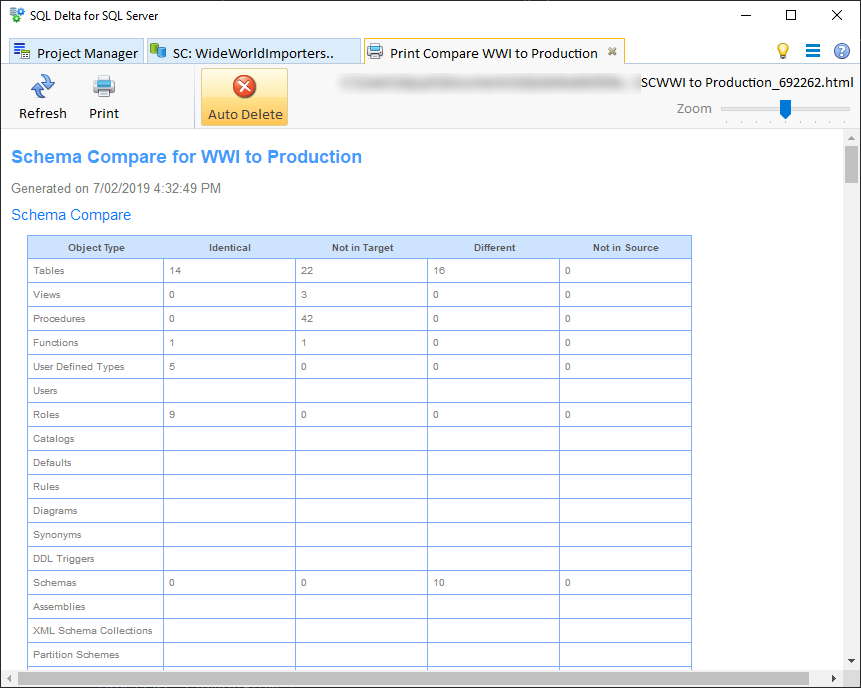Click the 'Procedures' row label

(59, 318)
